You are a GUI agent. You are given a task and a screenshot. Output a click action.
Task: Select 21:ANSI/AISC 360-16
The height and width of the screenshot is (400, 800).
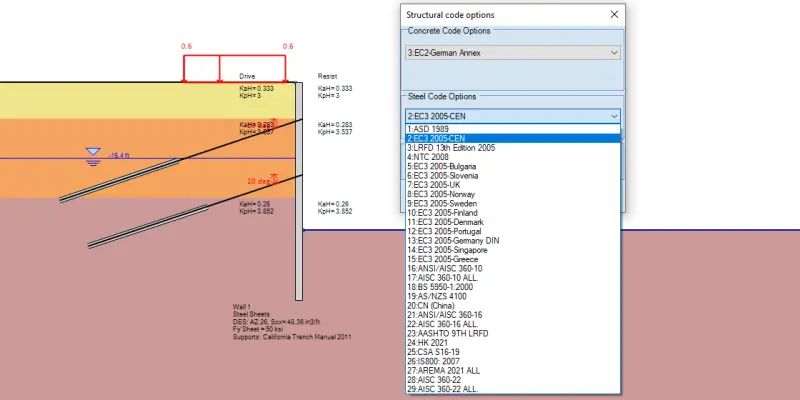[x=513, y=315]
